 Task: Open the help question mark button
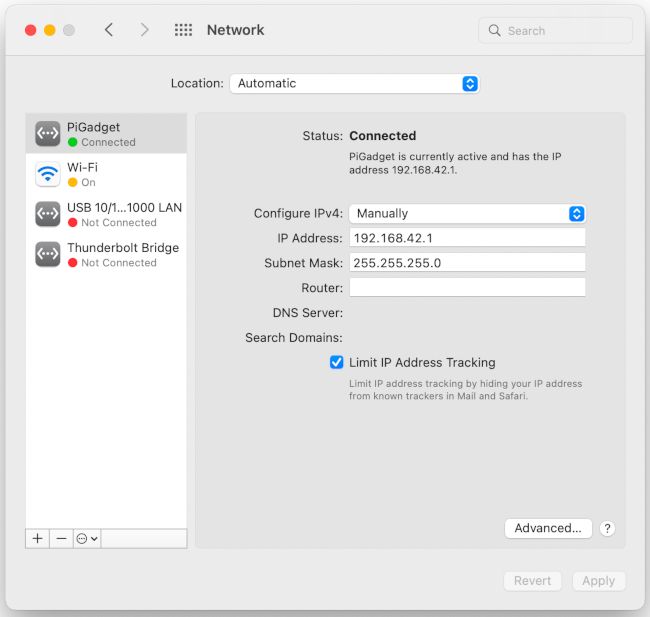coord(608,528)
